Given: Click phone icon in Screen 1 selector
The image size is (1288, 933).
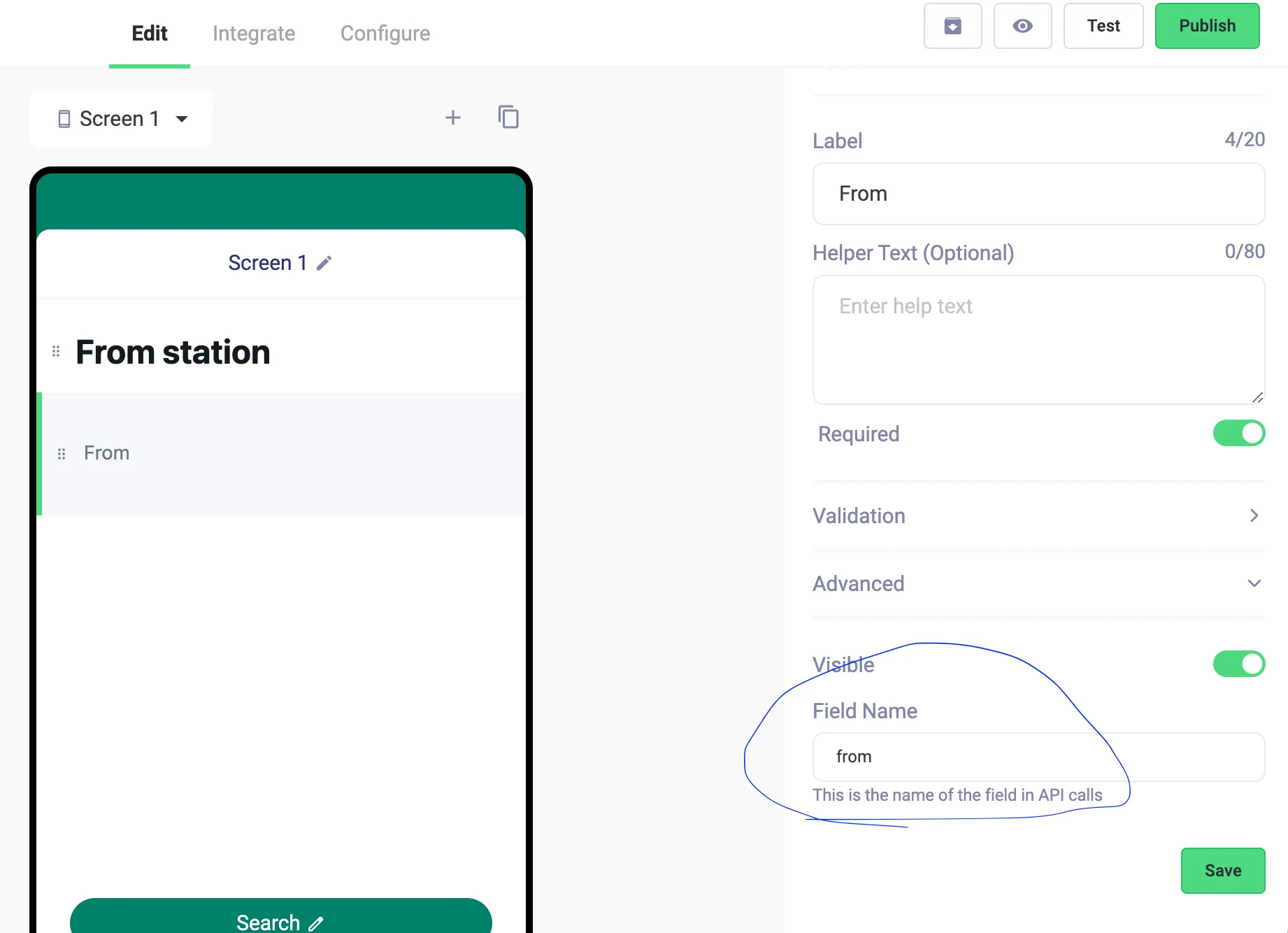Looking at the screenshot, I should tap(64, 119).
